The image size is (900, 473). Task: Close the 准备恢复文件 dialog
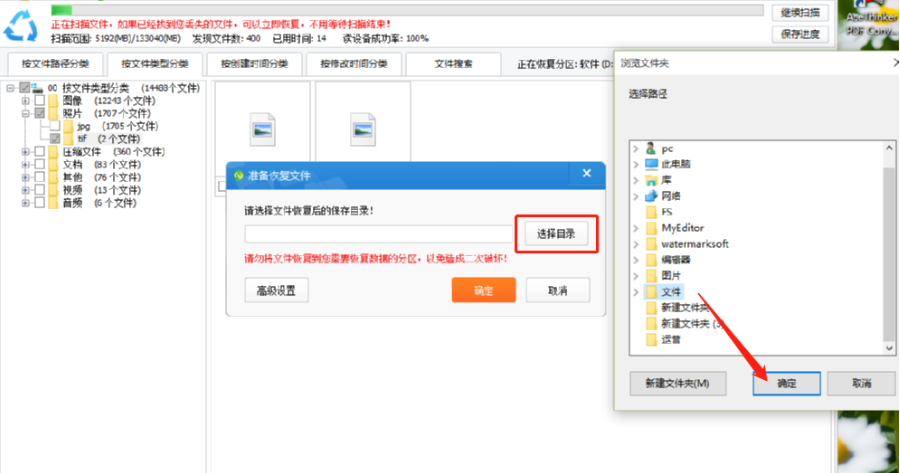(x=586, y=173)
